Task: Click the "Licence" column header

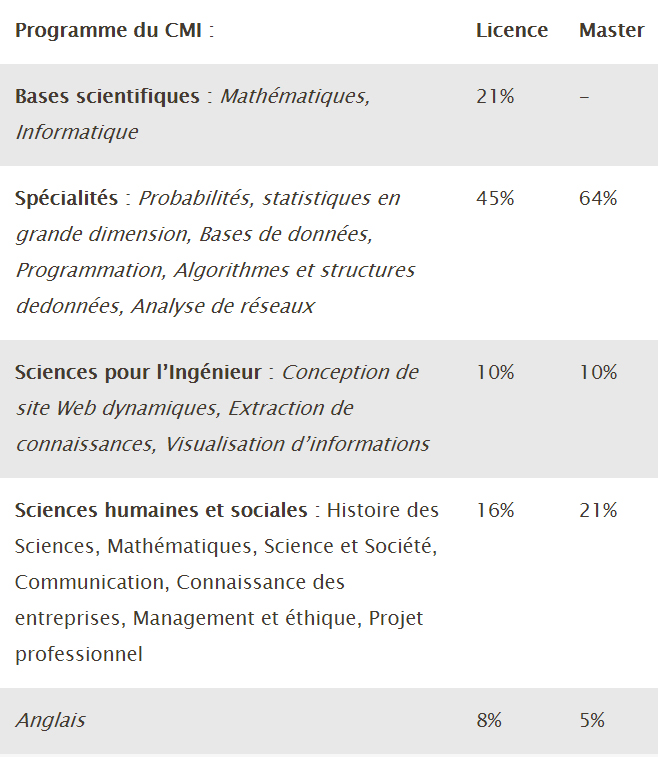Action: 511,30
